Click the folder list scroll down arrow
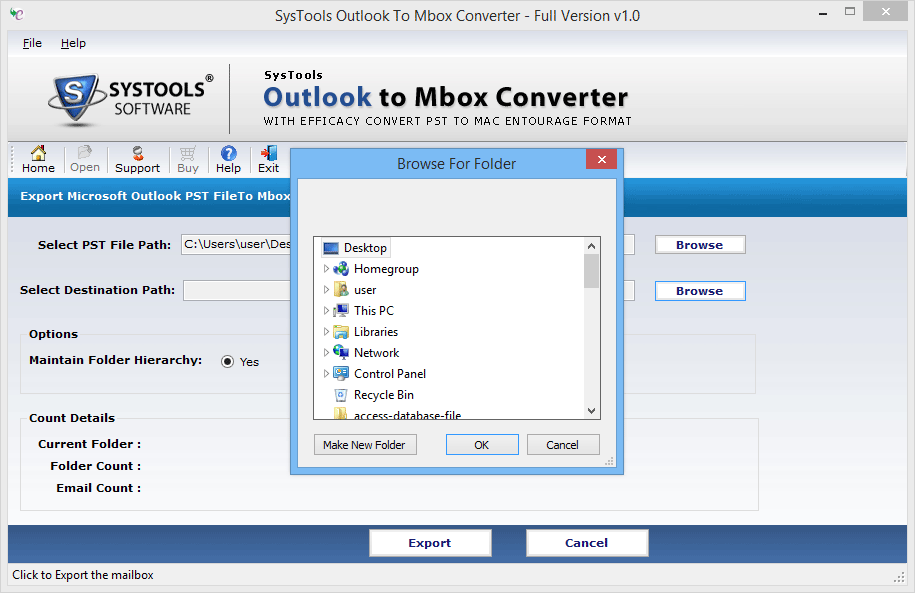This screenshot has width=915, height=593. tap(591, 411)
